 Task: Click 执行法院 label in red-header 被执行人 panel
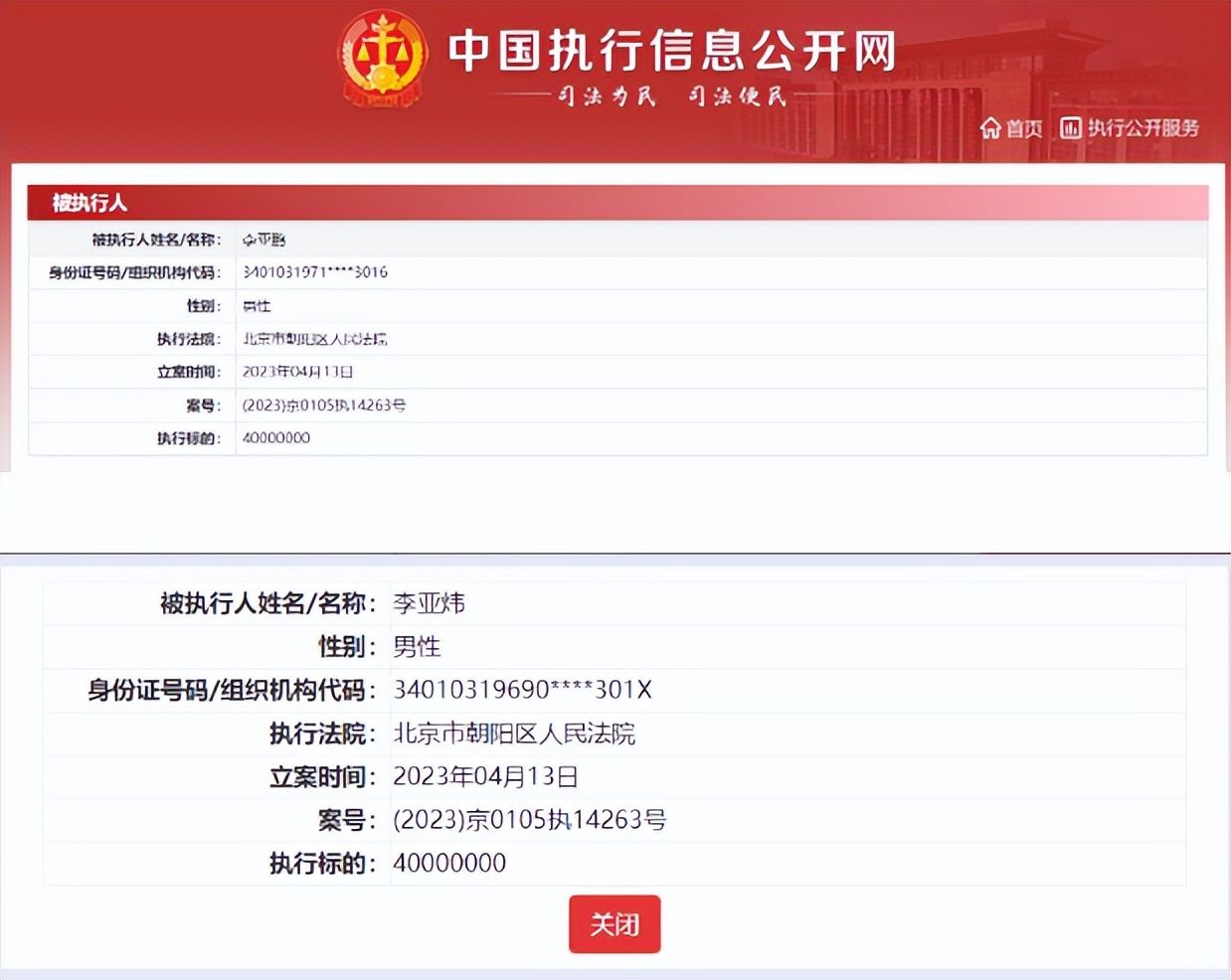pos(189,339)
